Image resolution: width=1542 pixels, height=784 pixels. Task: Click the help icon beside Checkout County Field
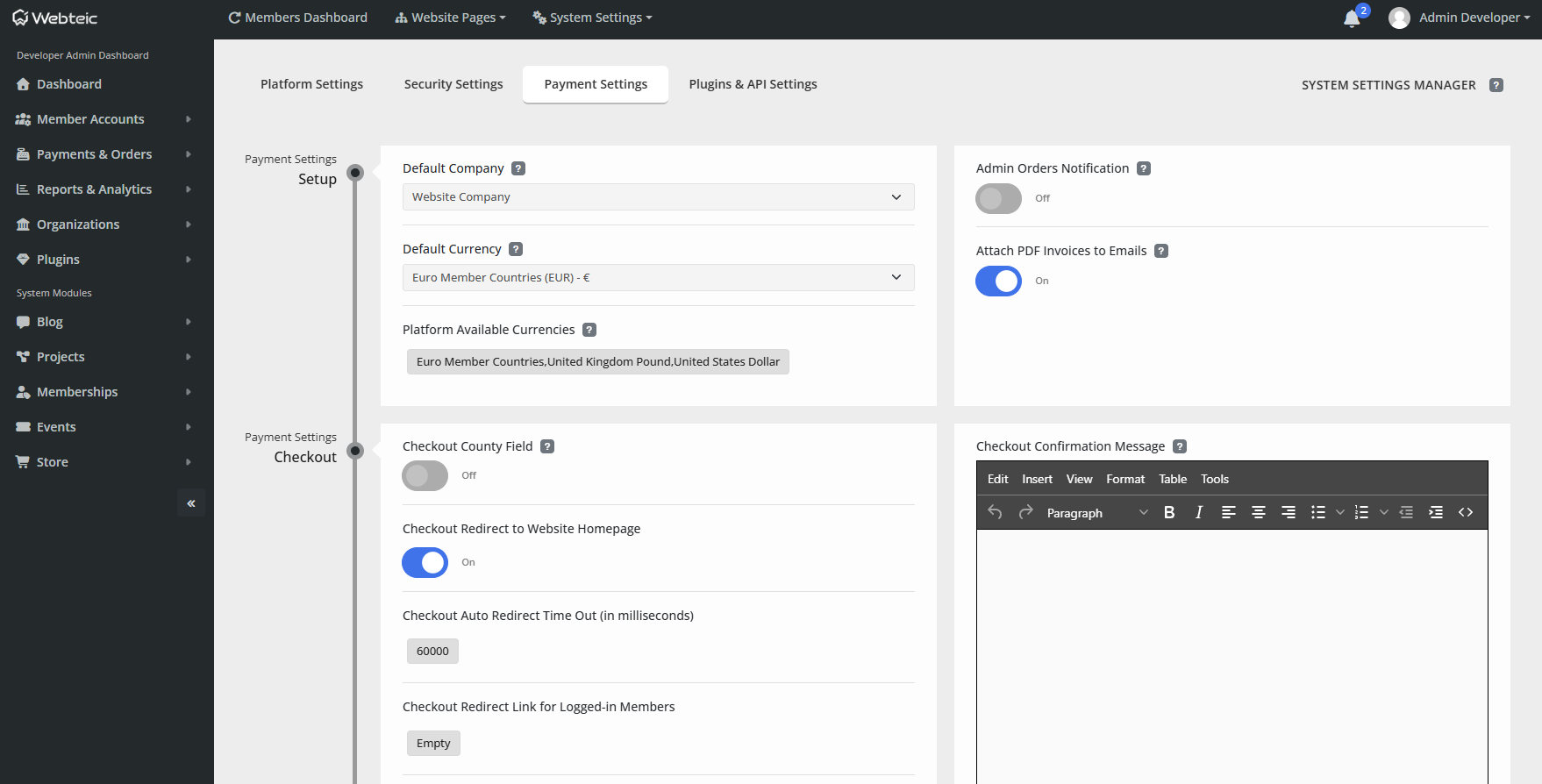pos(547,446)
